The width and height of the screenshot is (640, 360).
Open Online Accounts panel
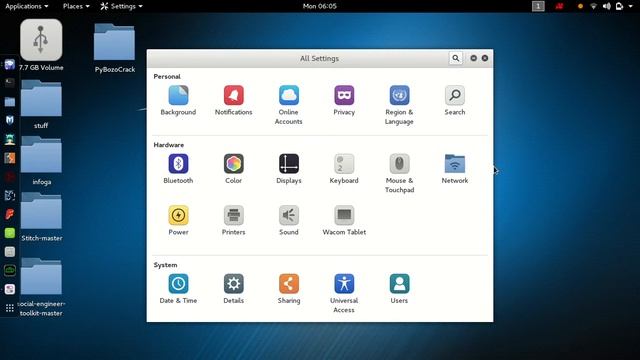(x=289, y=105)
